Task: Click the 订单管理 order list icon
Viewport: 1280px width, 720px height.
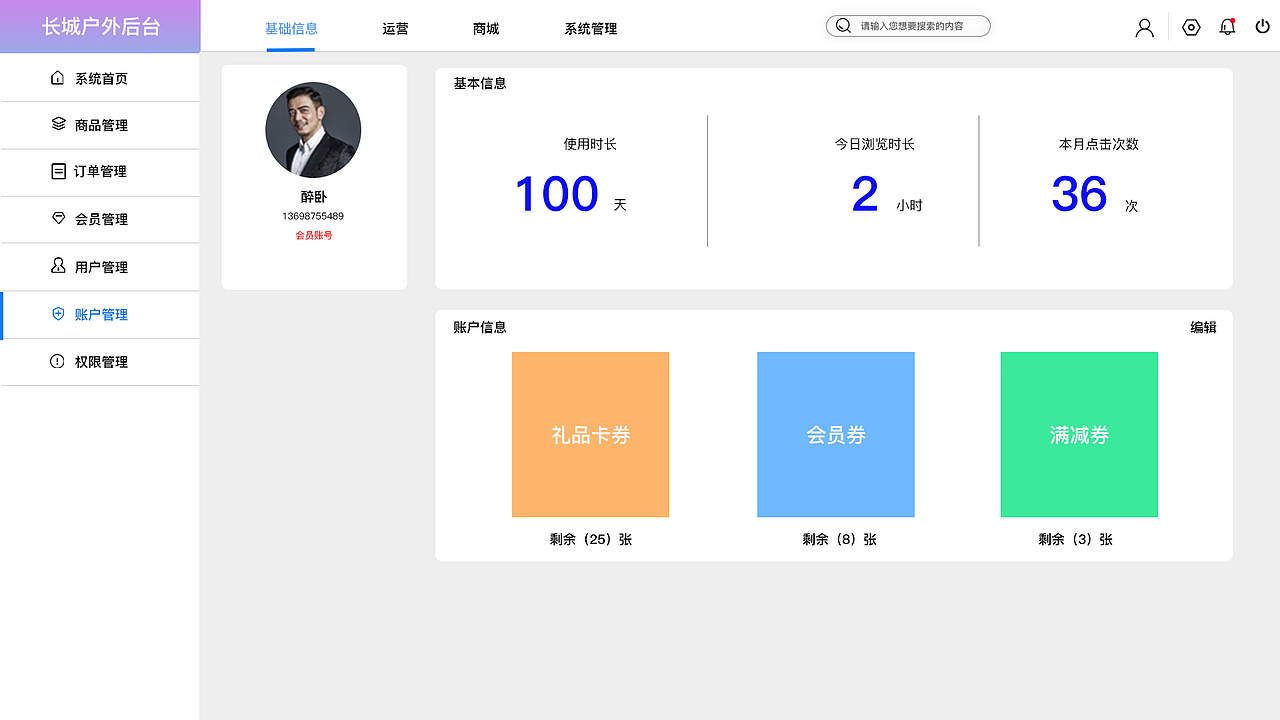Action: point(58,171)
